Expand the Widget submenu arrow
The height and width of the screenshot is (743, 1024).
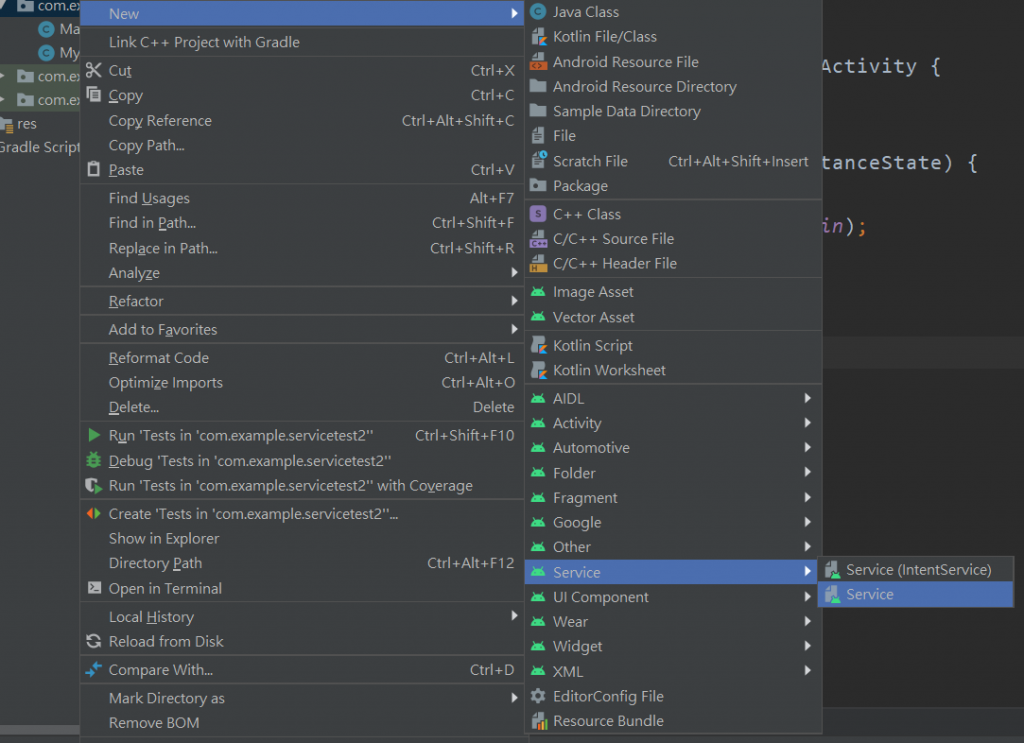tap(808, 646)
